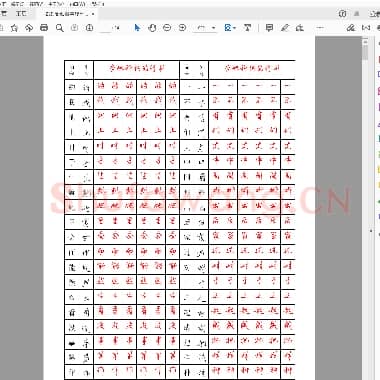Go to next page with down-arrow icon
Screen dimensions: 380x380
pyautogui.click(x=89, y=28)
